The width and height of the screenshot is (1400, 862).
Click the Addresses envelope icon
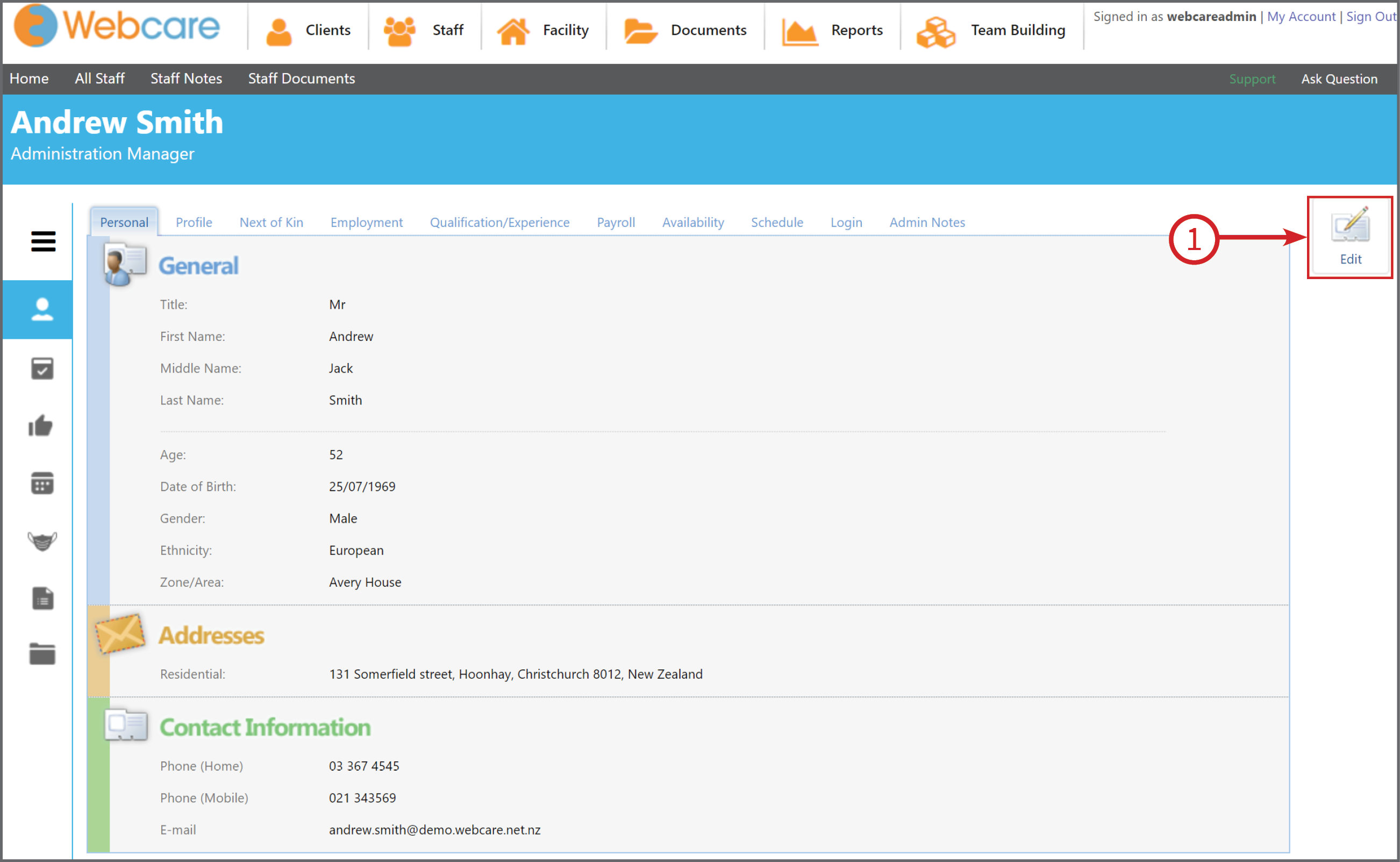[x=120, y=633]
